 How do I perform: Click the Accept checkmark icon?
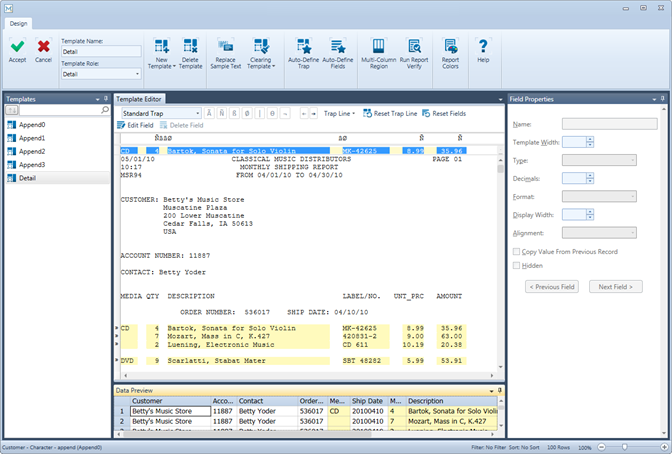(18, 47)
